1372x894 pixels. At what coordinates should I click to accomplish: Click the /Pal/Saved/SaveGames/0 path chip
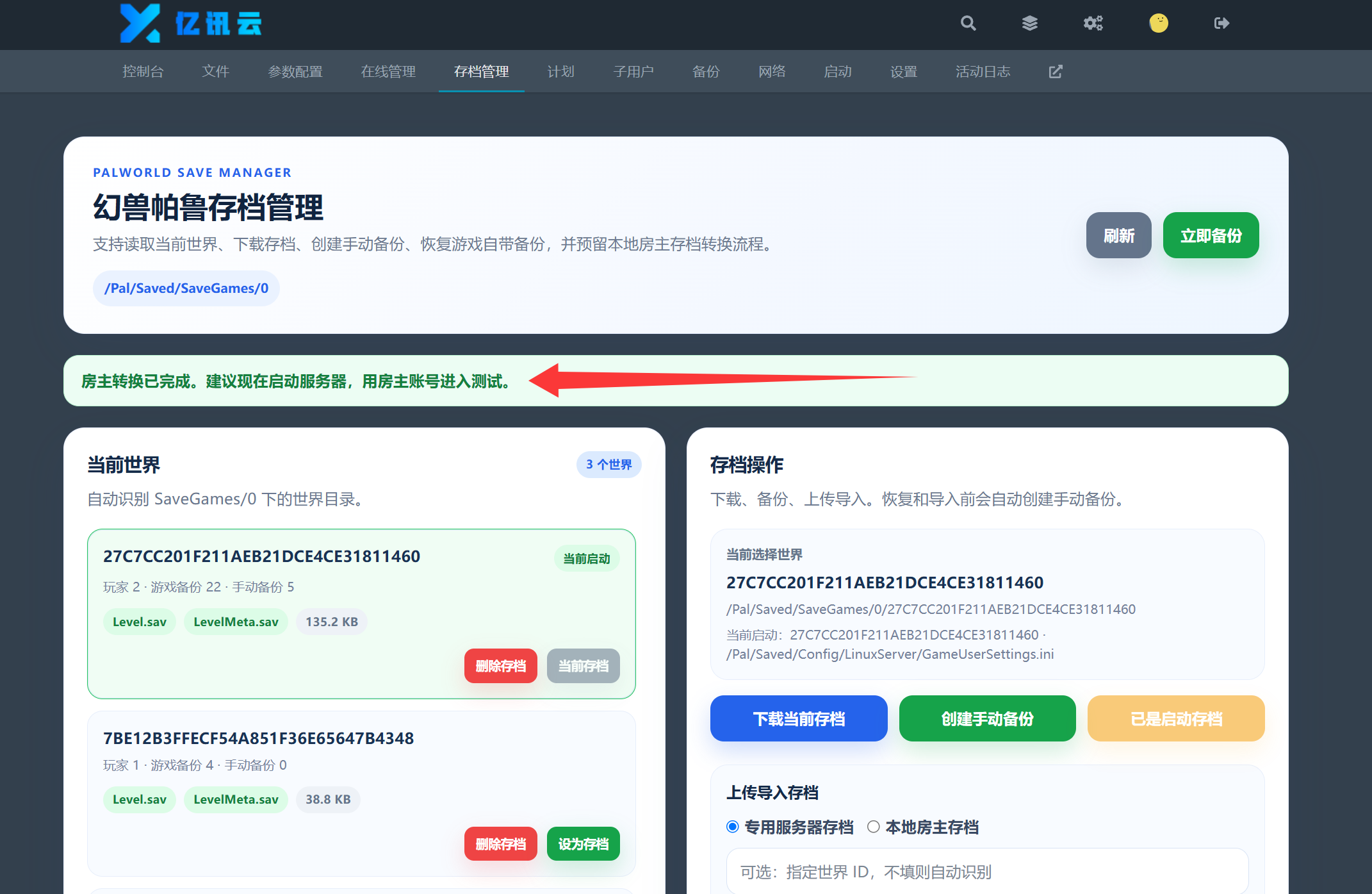tap(186, 288)
